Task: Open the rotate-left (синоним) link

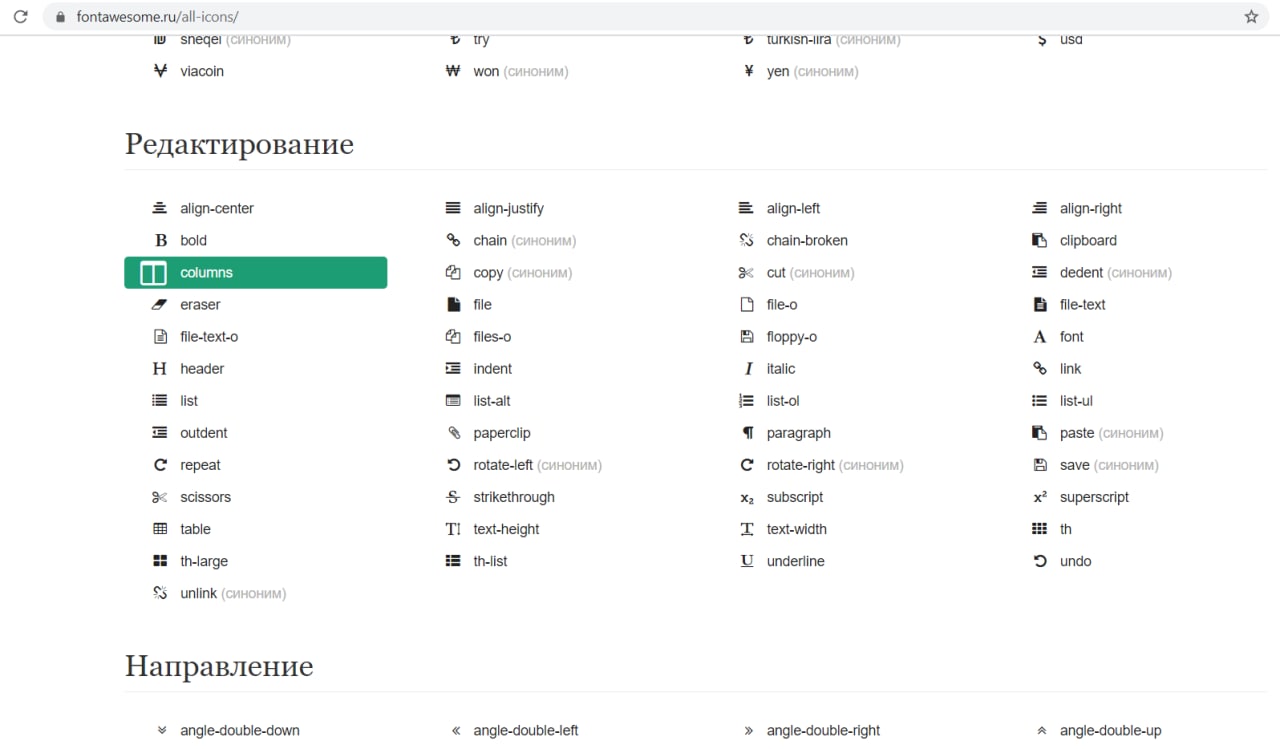Action: coord(538,465)
